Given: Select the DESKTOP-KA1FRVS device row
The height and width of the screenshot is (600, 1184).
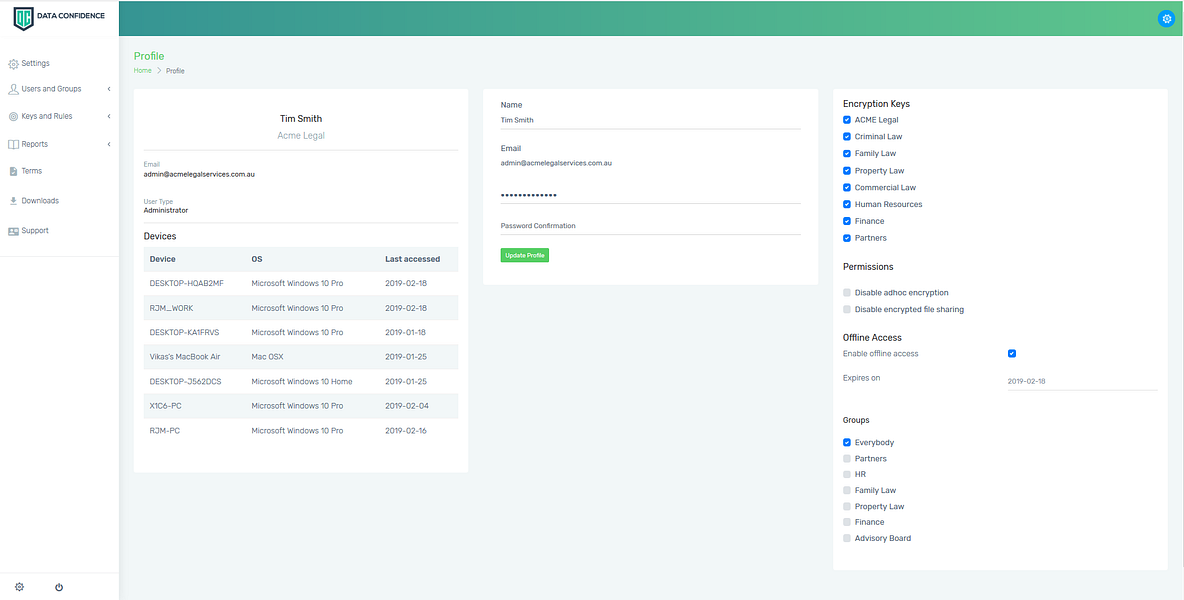Looking at the screenshot, I should pos(301,332).
